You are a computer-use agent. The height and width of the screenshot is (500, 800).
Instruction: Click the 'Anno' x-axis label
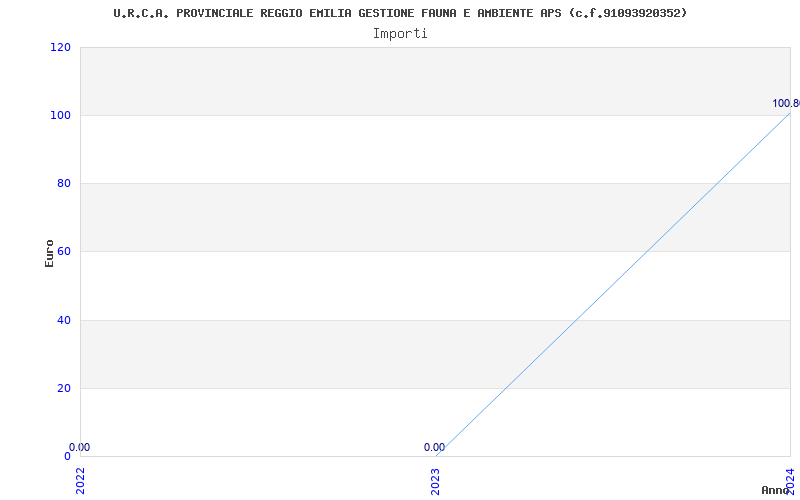pos(775,490)
